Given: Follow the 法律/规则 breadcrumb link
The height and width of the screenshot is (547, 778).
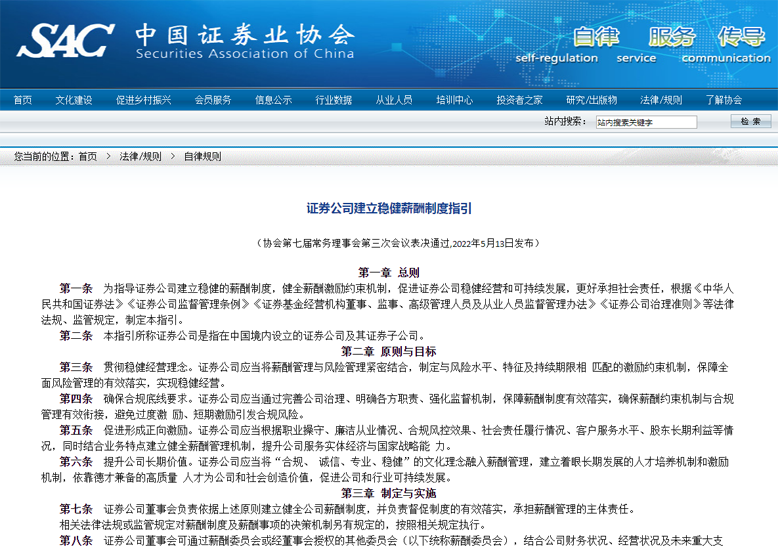Looking at the screenshot, I should 140,157.
